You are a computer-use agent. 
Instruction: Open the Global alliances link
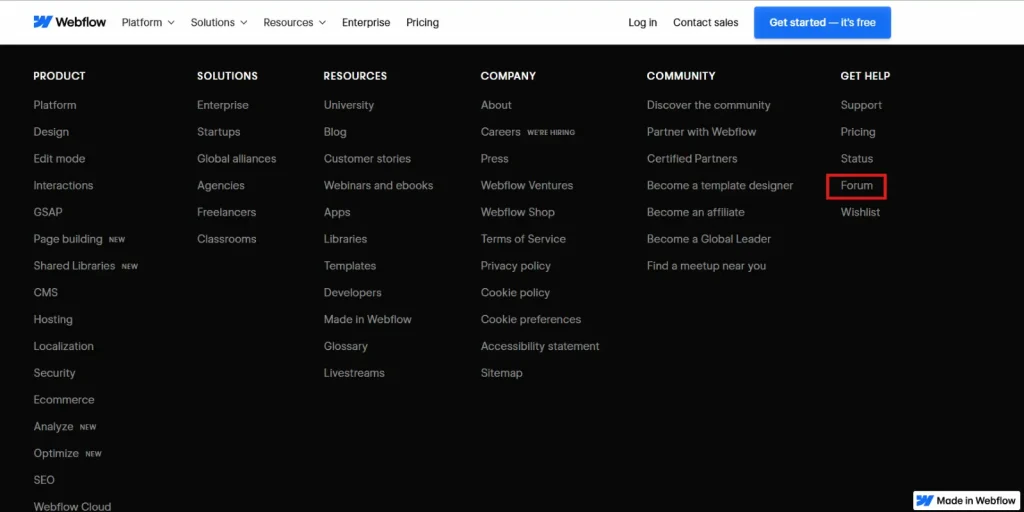point(236,159)
